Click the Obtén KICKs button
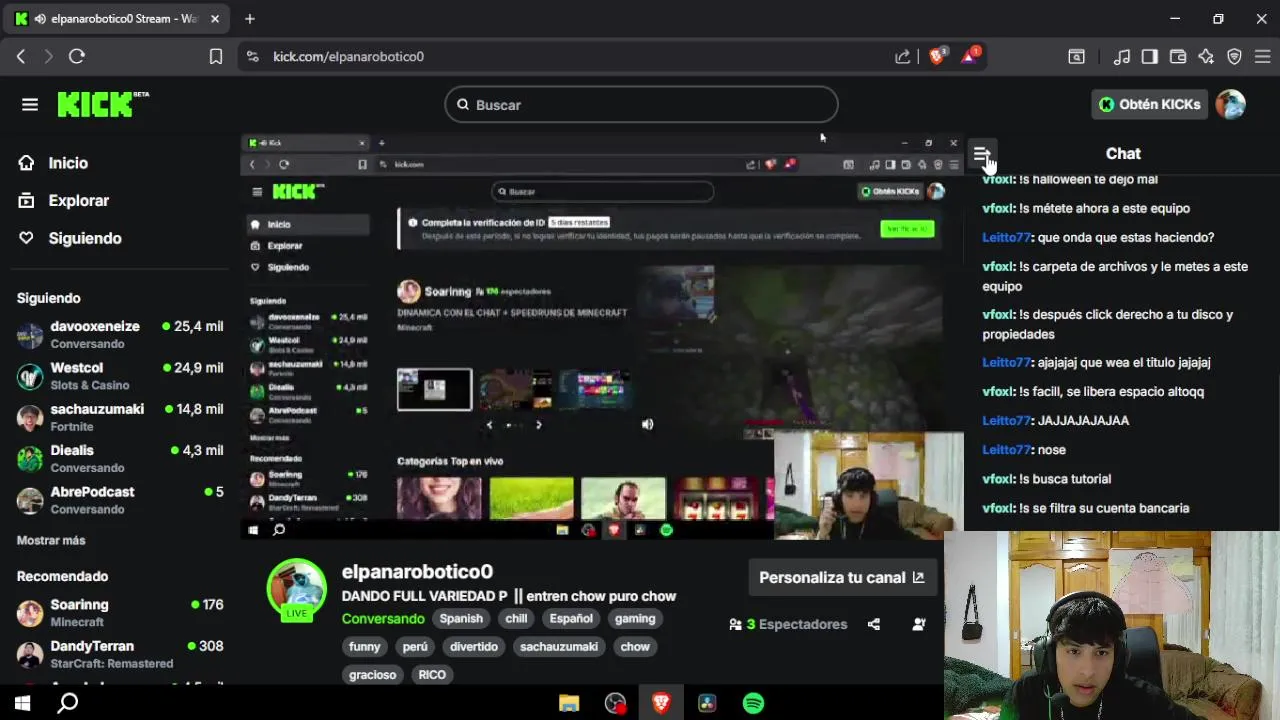 pyautogui.click(x=1149, y=104)
